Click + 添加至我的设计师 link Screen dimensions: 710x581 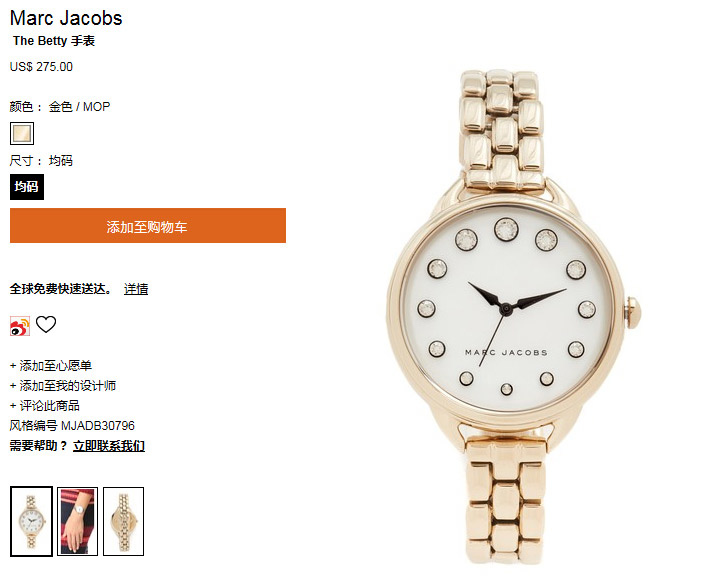tap(63, 385)
